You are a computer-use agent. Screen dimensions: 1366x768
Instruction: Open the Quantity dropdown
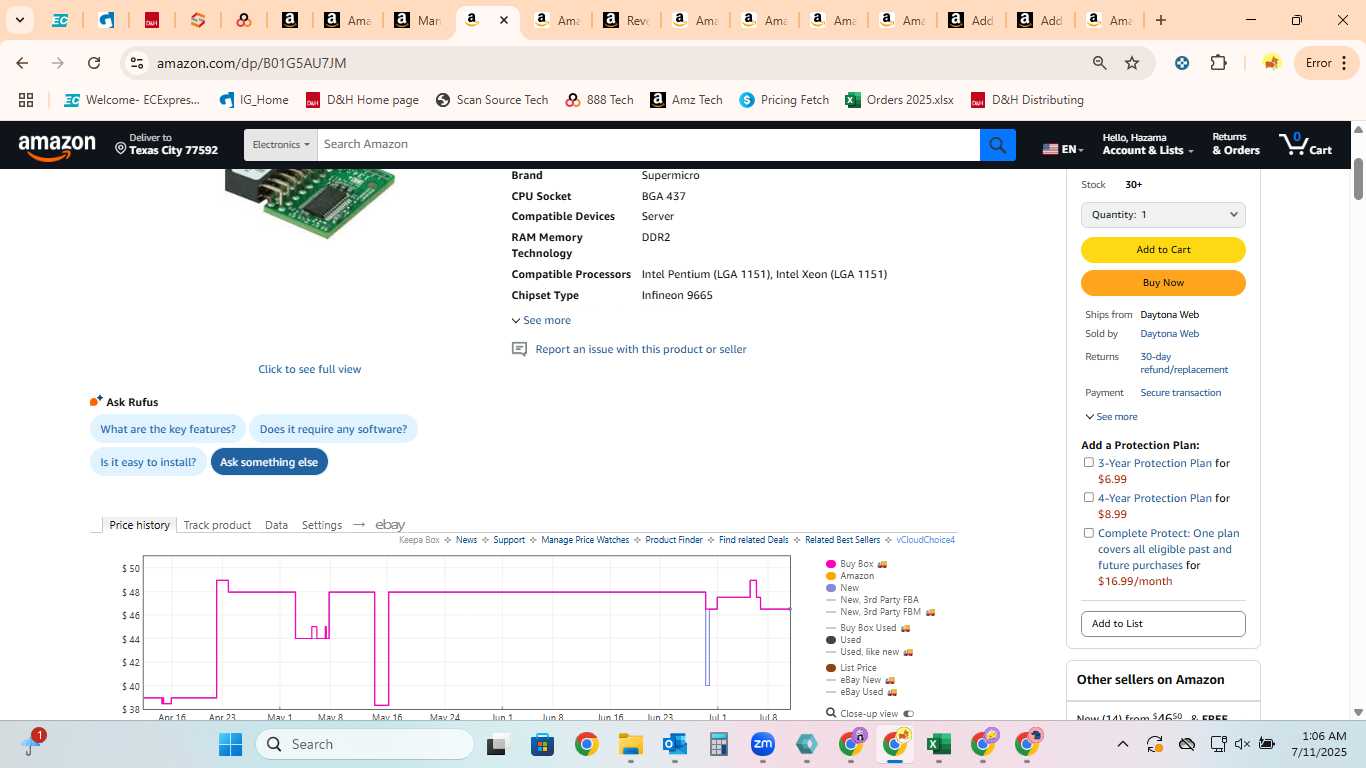click(x=1163, y=214)
